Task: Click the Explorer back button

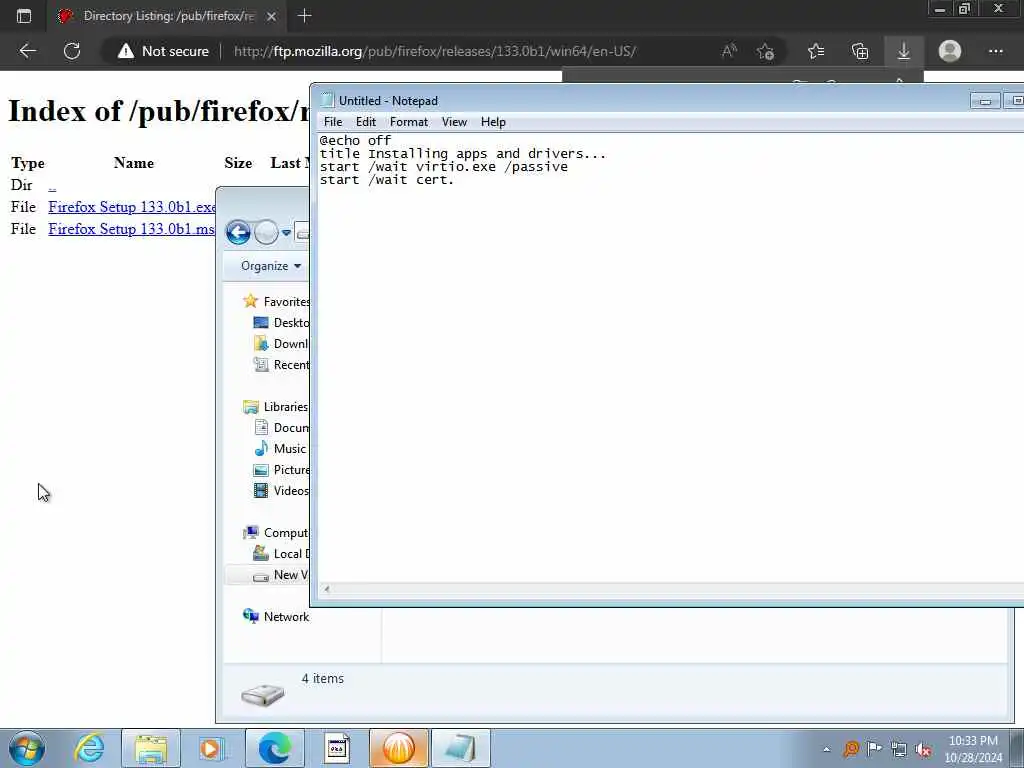Action: pyautogui.click(x=238, y=232)
